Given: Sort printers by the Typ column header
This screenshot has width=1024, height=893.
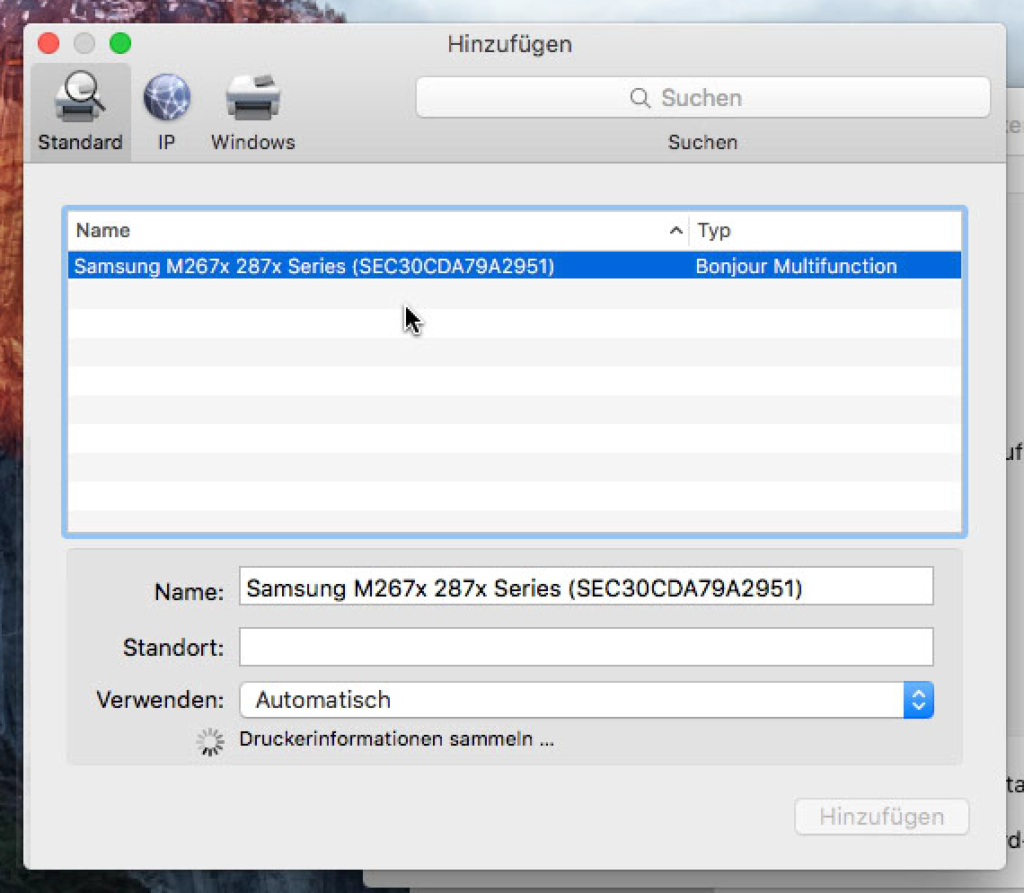Looking at the screenshot, I should (x=714, y=230).
